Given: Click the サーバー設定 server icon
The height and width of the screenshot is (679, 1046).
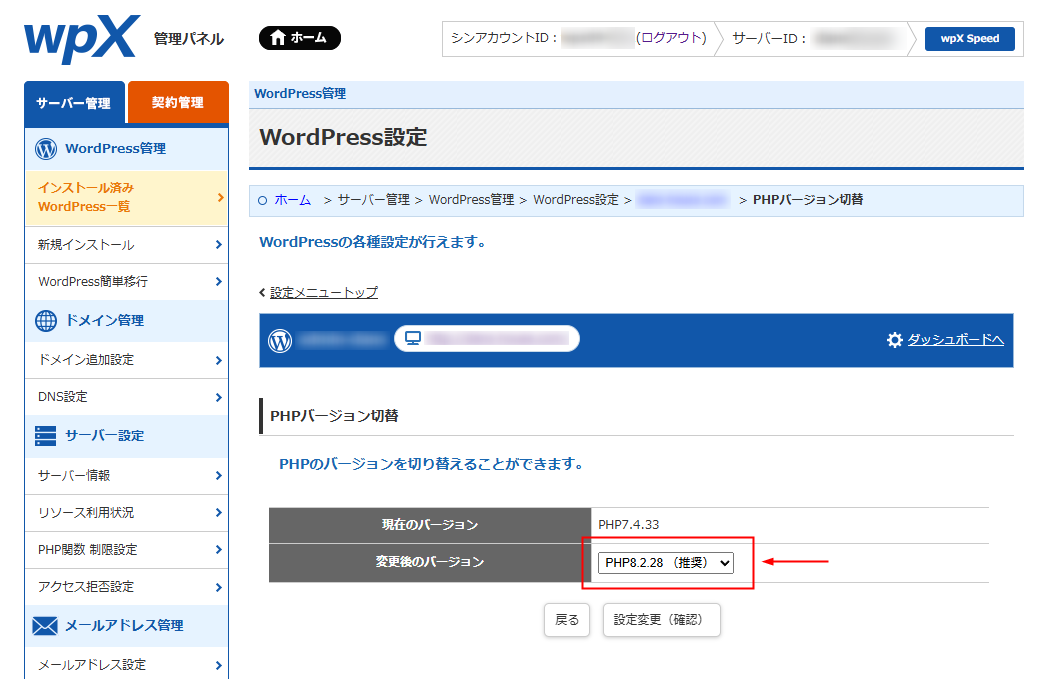Looking at the screenshot, I should 46,436.
